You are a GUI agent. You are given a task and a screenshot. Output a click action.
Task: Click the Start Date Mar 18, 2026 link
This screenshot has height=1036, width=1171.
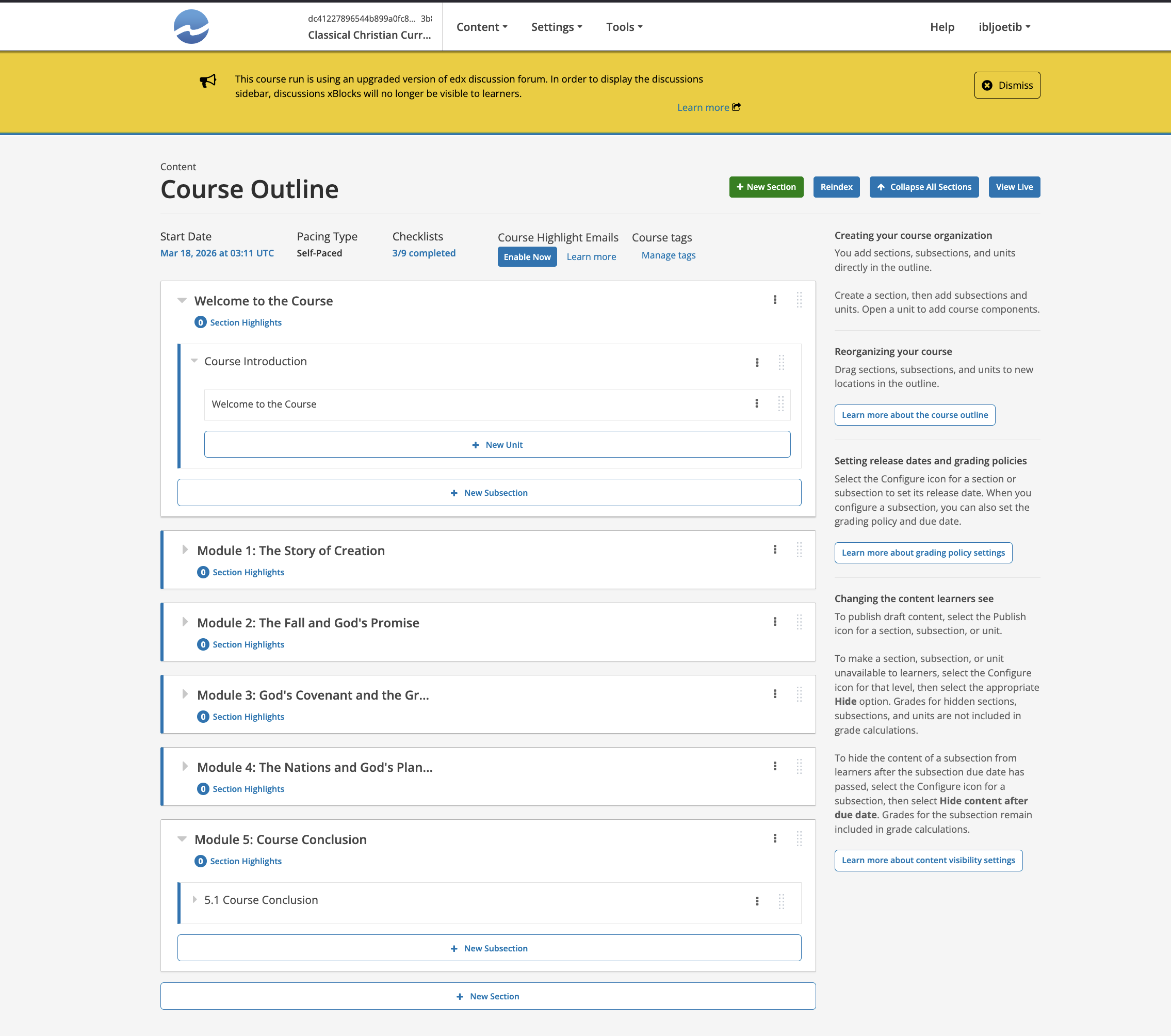pyautogui.click(x=217, y=253)
